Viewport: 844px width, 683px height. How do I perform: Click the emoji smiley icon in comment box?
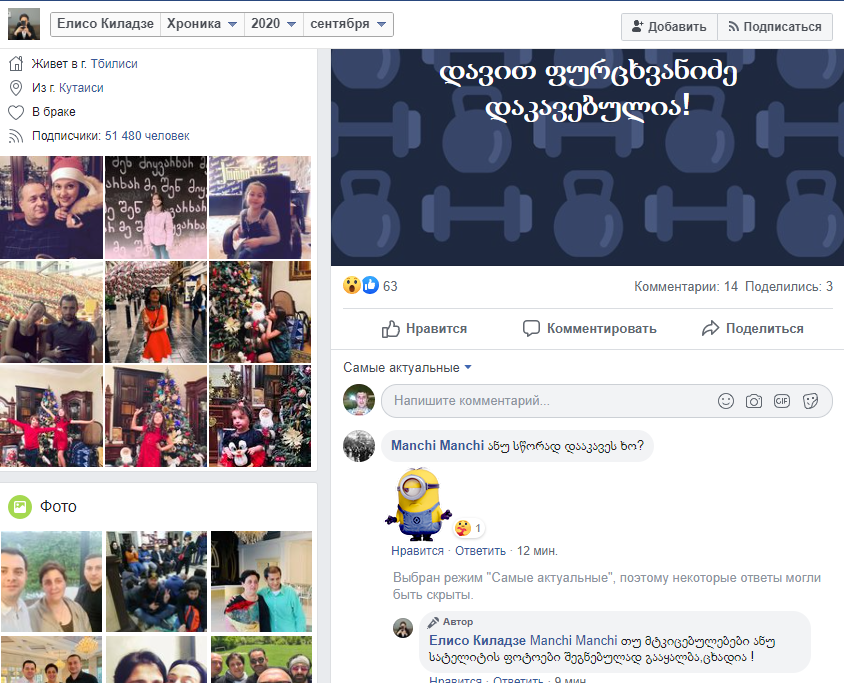726,401
